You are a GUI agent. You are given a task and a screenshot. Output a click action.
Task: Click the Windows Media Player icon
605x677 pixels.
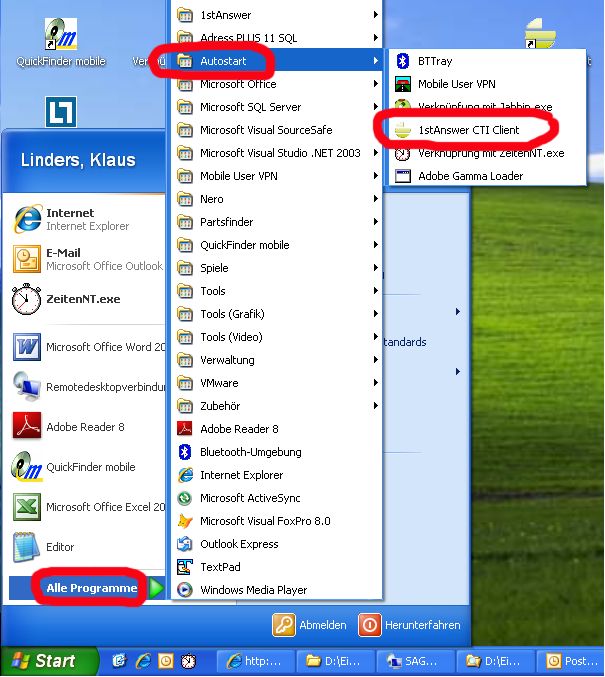[x=184, y=590]
